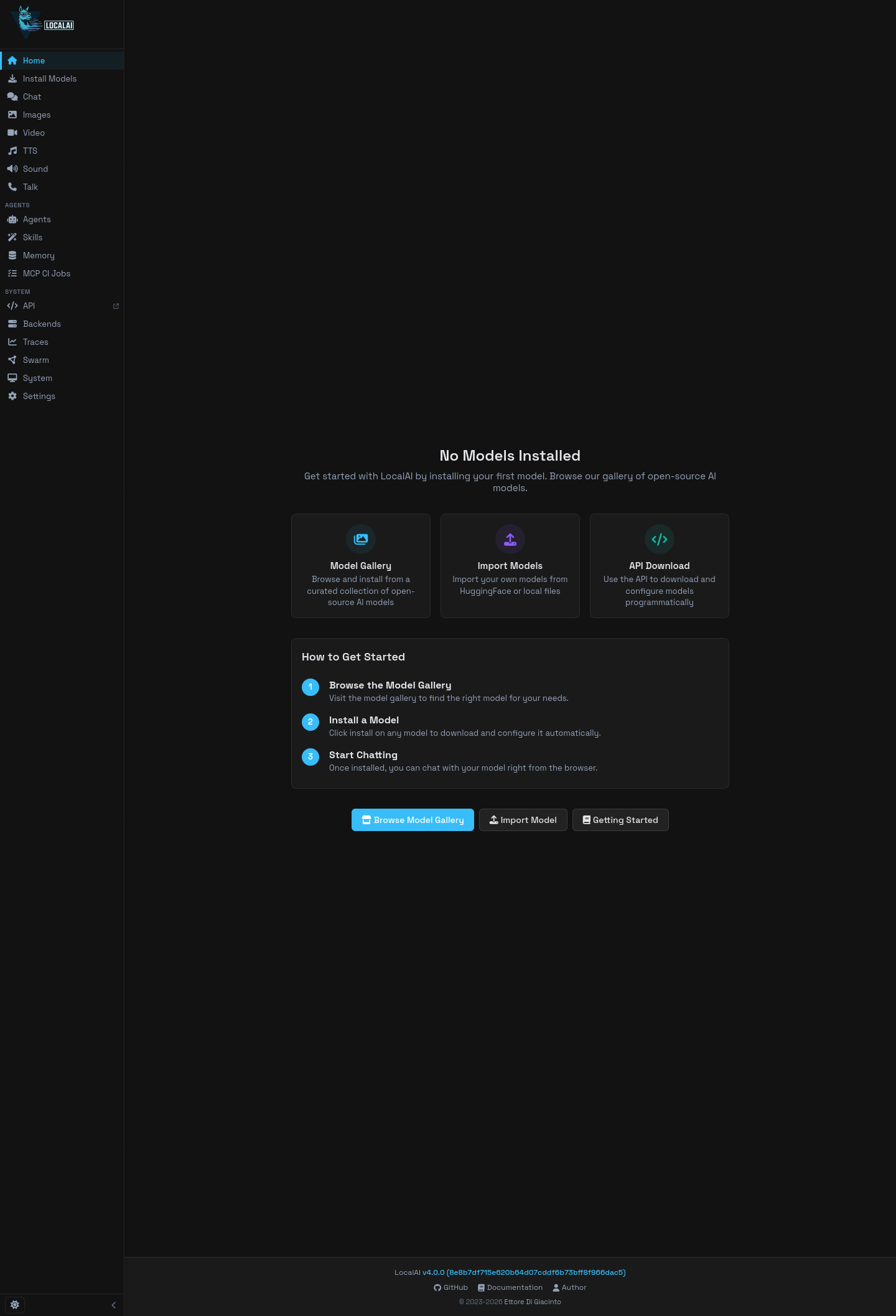Open Memory in the sidebar

pyautogui.click(x=62, y=255)
